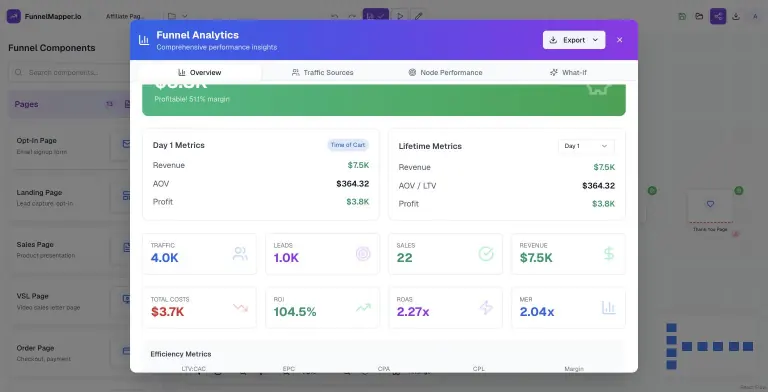Click the Leads value 1.0K
This screenshot has height=392, width=768.
point(286,258)
